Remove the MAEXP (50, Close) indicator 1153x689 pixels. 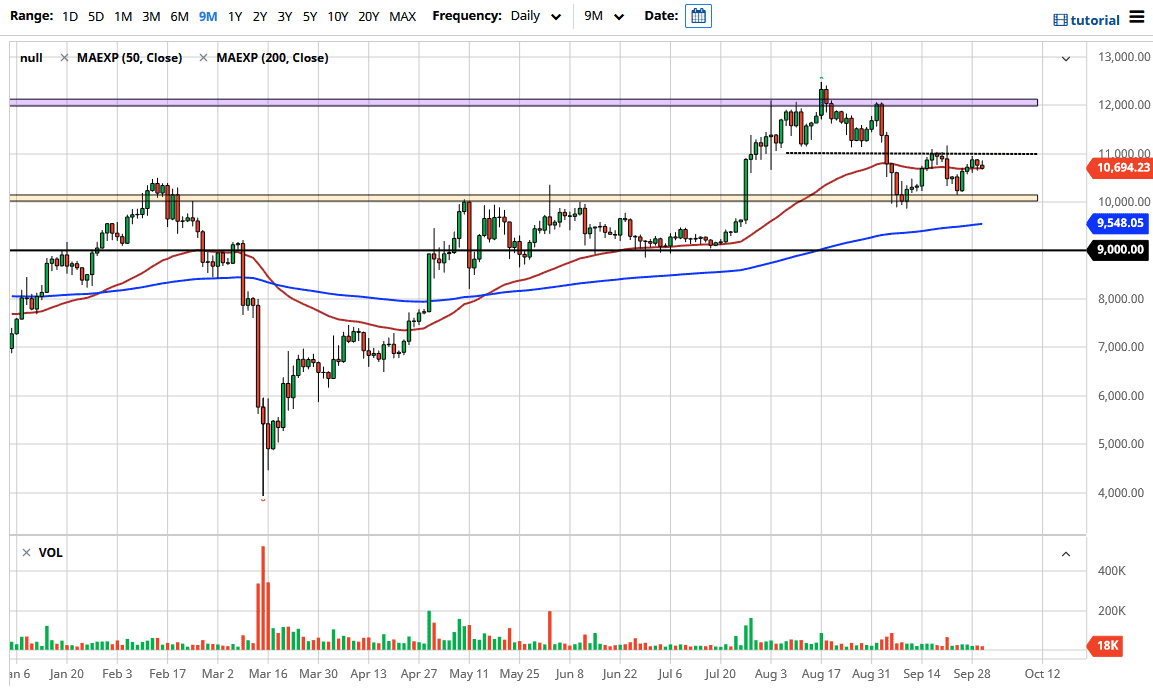click(65, 57)
